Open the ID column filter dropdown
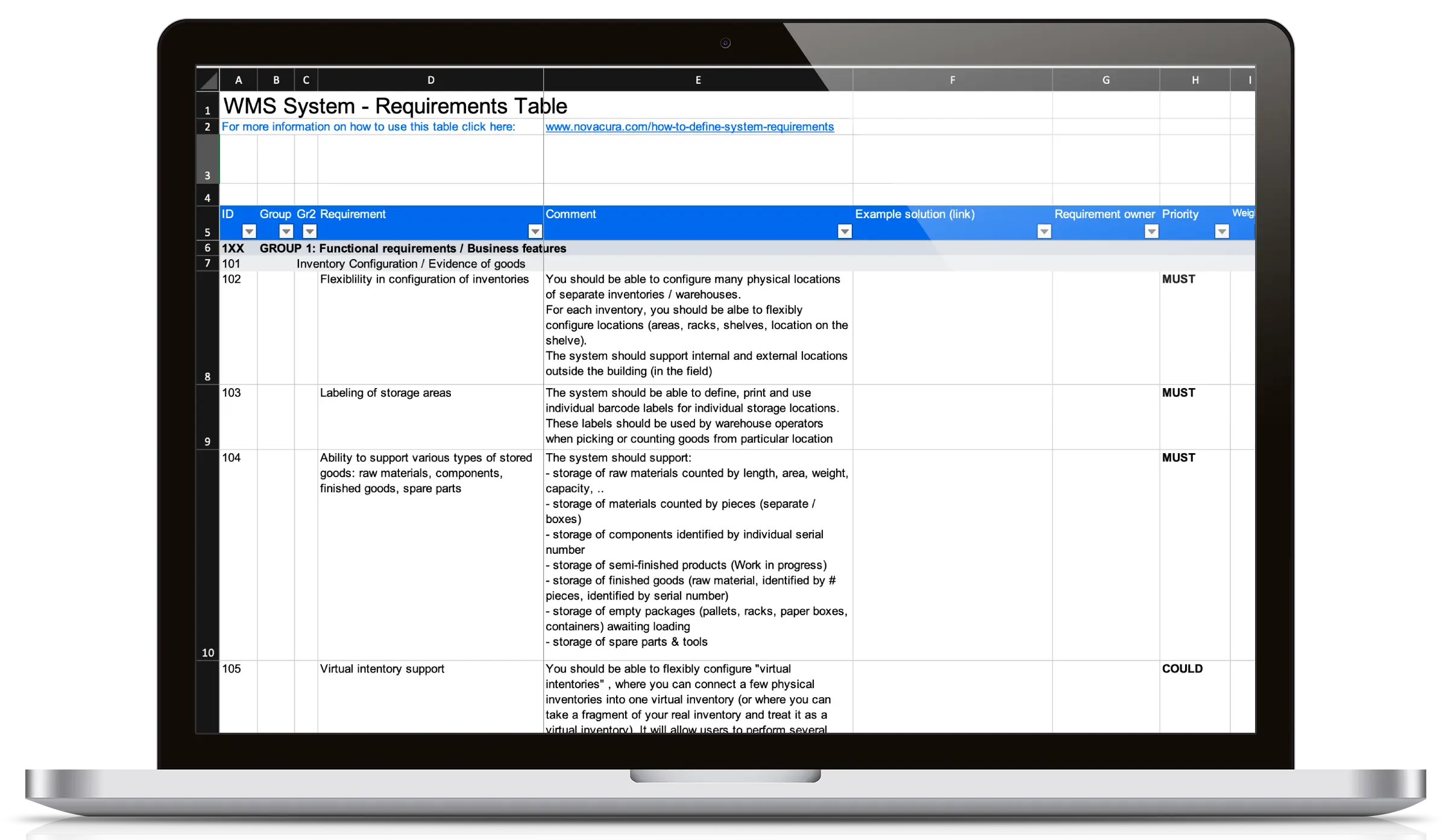This screenshot has width=1448, height=840. click(x=249, y=231)
